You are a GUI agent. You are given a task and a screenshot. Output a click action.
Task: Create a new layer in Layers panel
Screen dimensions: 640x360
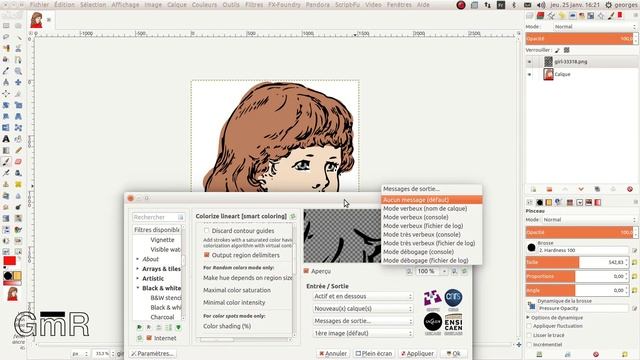(x=533, y=189)
